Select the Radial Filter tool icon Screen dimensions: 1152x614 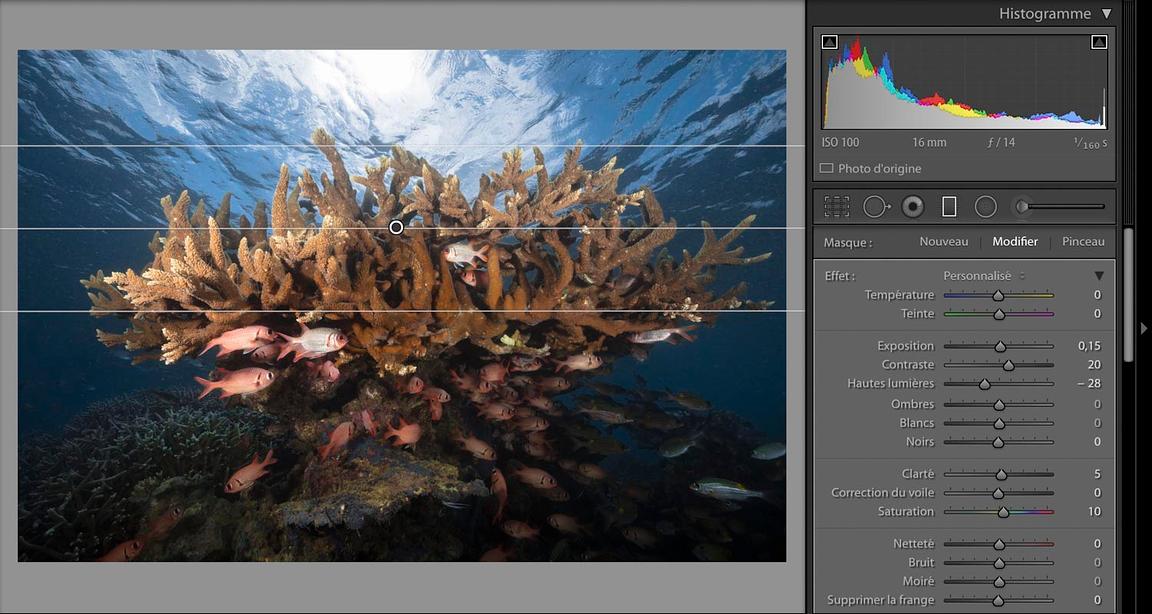(985, 207)
